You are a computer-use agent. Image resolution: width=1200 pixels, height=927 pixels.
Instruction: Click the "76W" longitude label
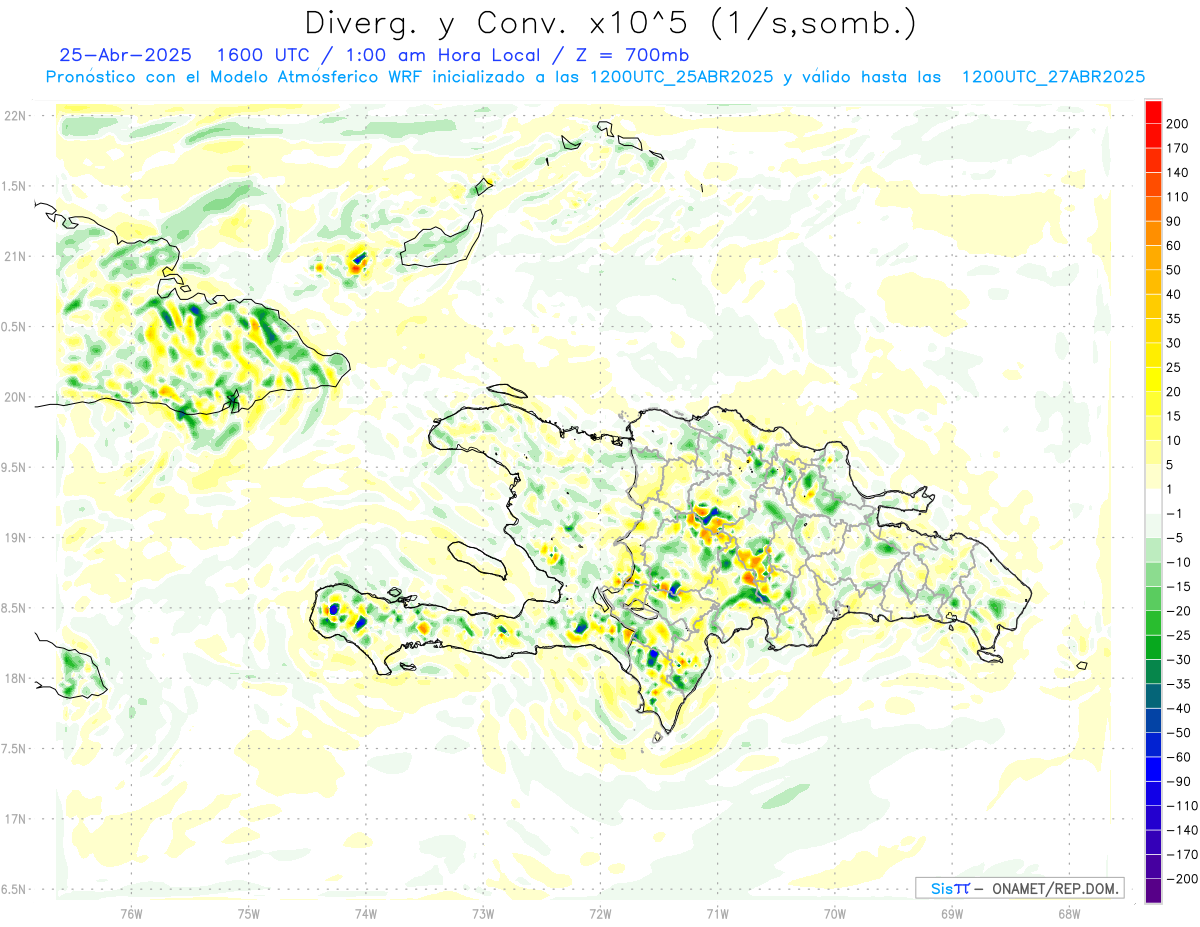[131, 913]
